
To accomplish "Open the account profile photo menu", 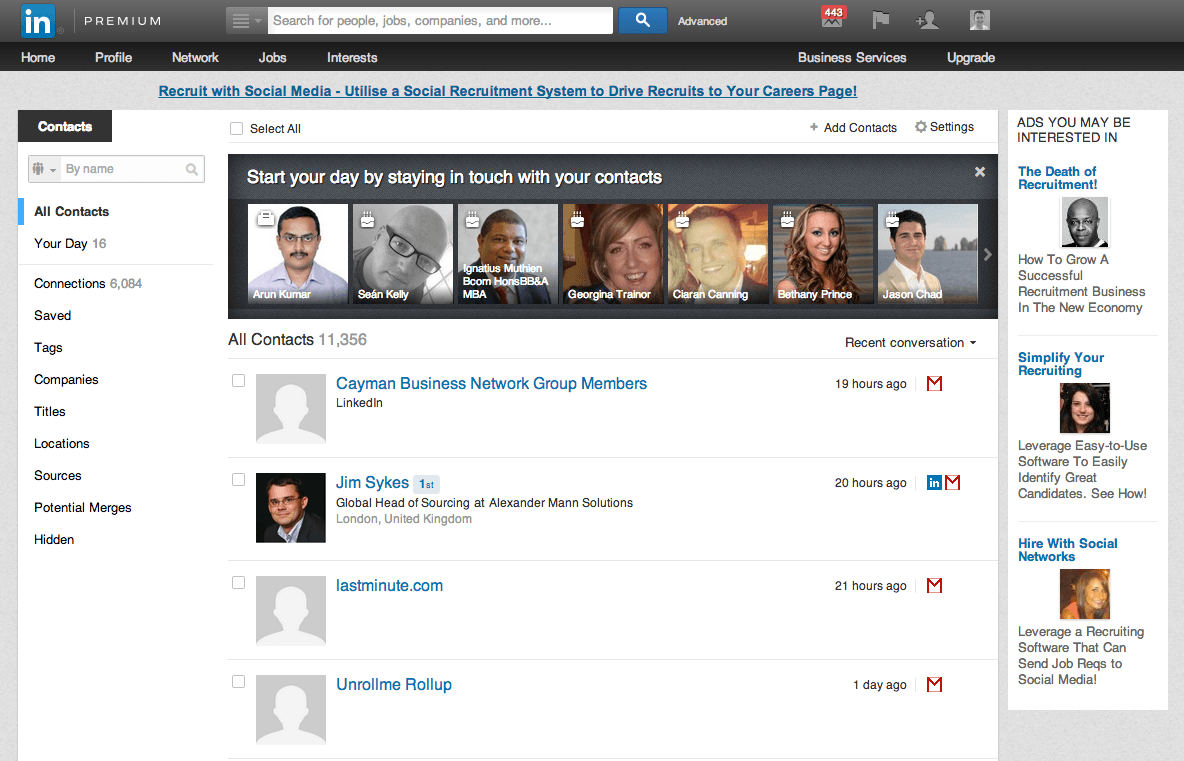I will pyautogui.click(x=979, y=20).
